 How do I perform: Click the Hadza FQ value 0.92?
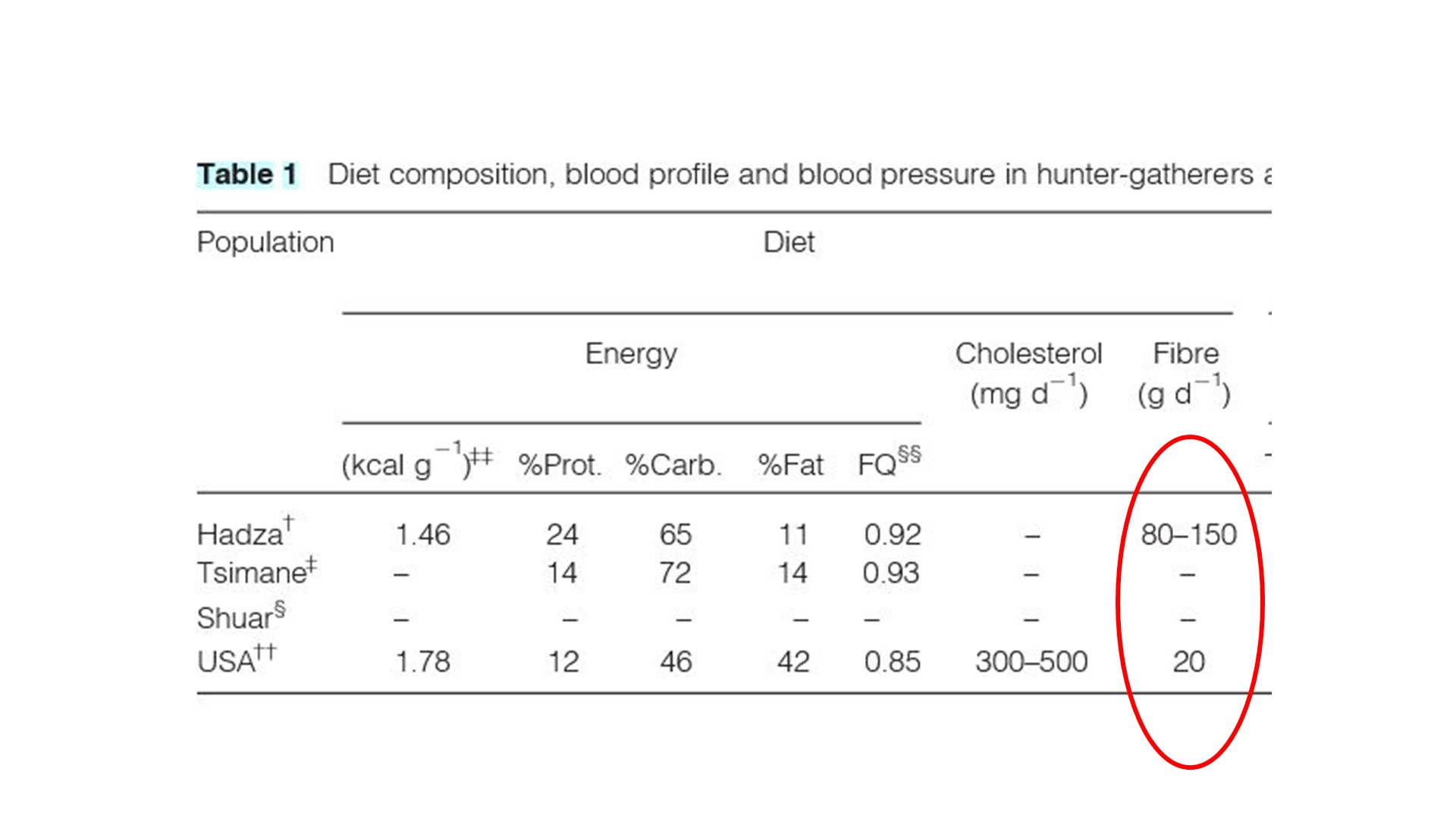(x=893, y=535)
